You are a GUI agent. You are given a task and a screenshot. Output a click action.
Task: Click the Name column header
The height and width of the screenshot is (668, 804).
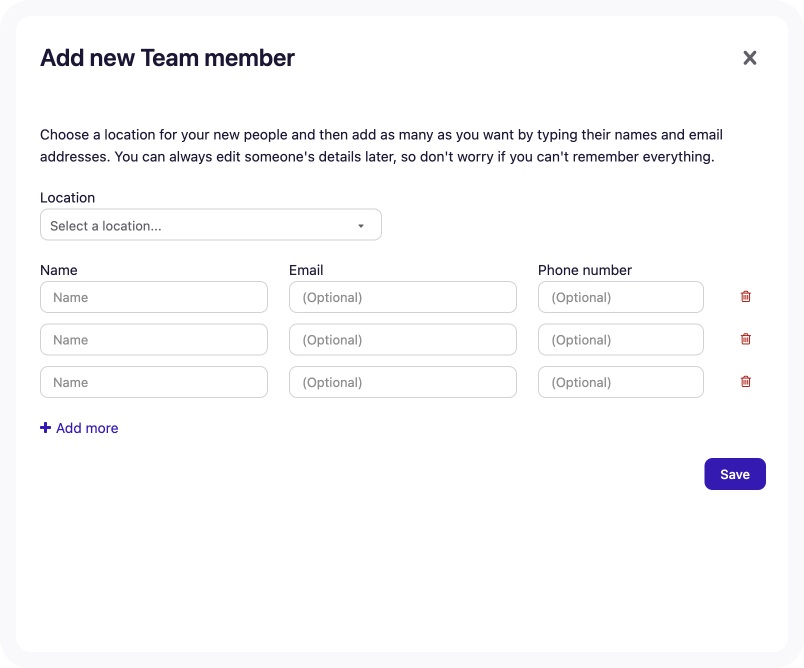58,270
